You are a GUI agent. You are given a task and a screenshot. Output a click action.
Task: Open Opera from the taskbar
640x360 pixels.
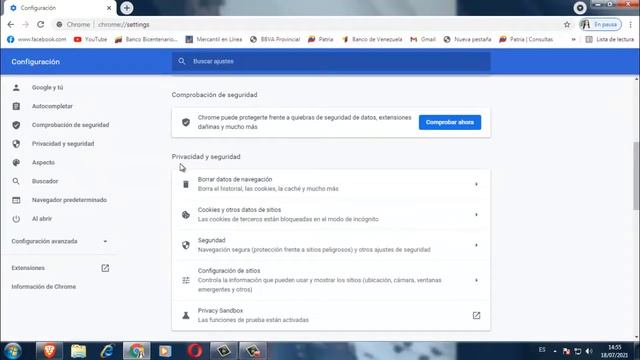[195, 351]
